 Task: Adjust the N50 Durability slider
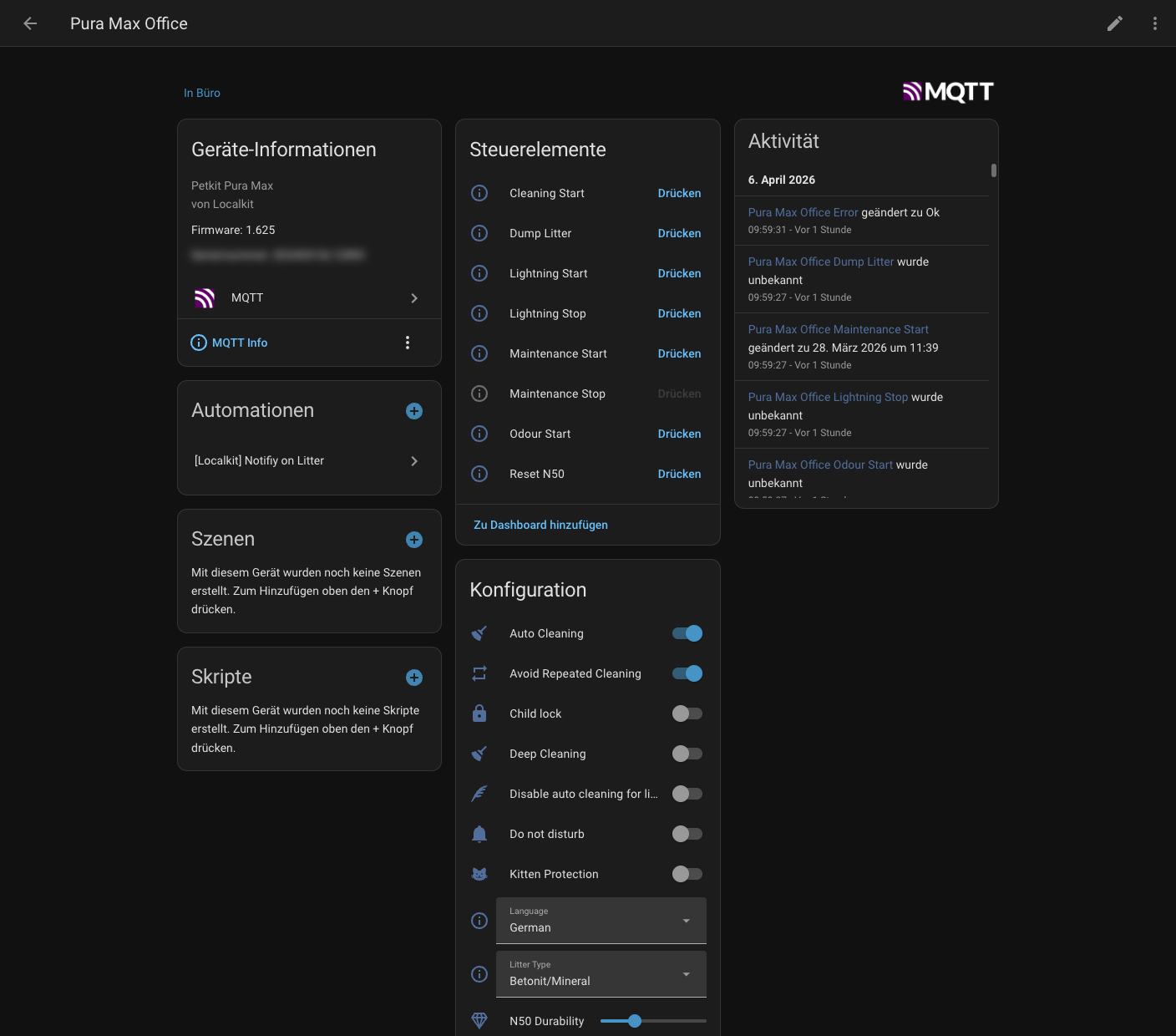coord(653,1021)
